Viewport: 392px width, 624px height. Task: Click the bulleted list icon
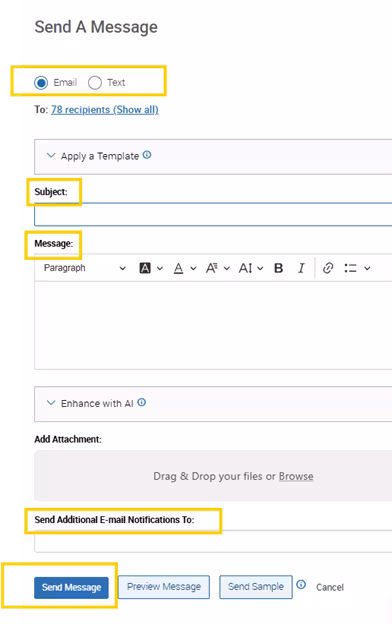(350, 268)
